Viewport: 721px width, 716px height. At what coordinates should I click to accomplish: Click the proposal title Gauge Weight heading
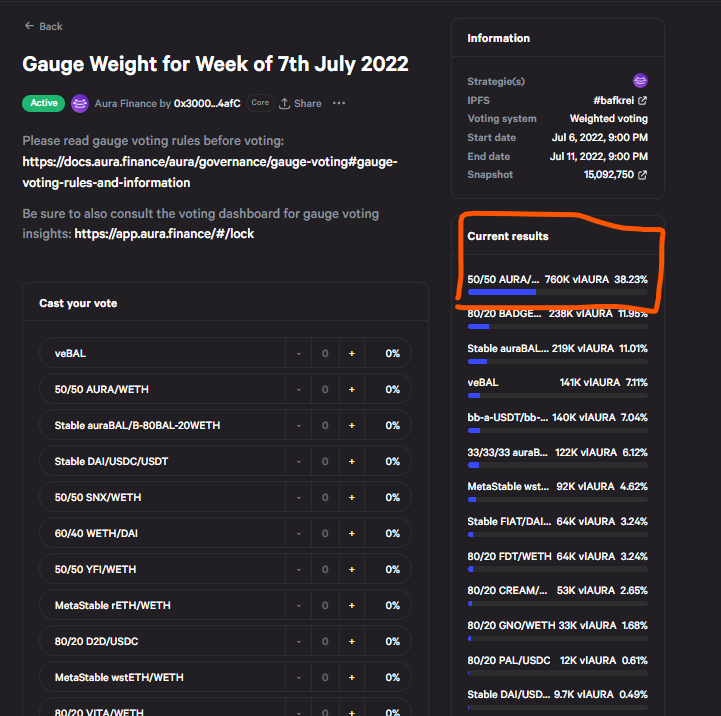coord(215,64)
